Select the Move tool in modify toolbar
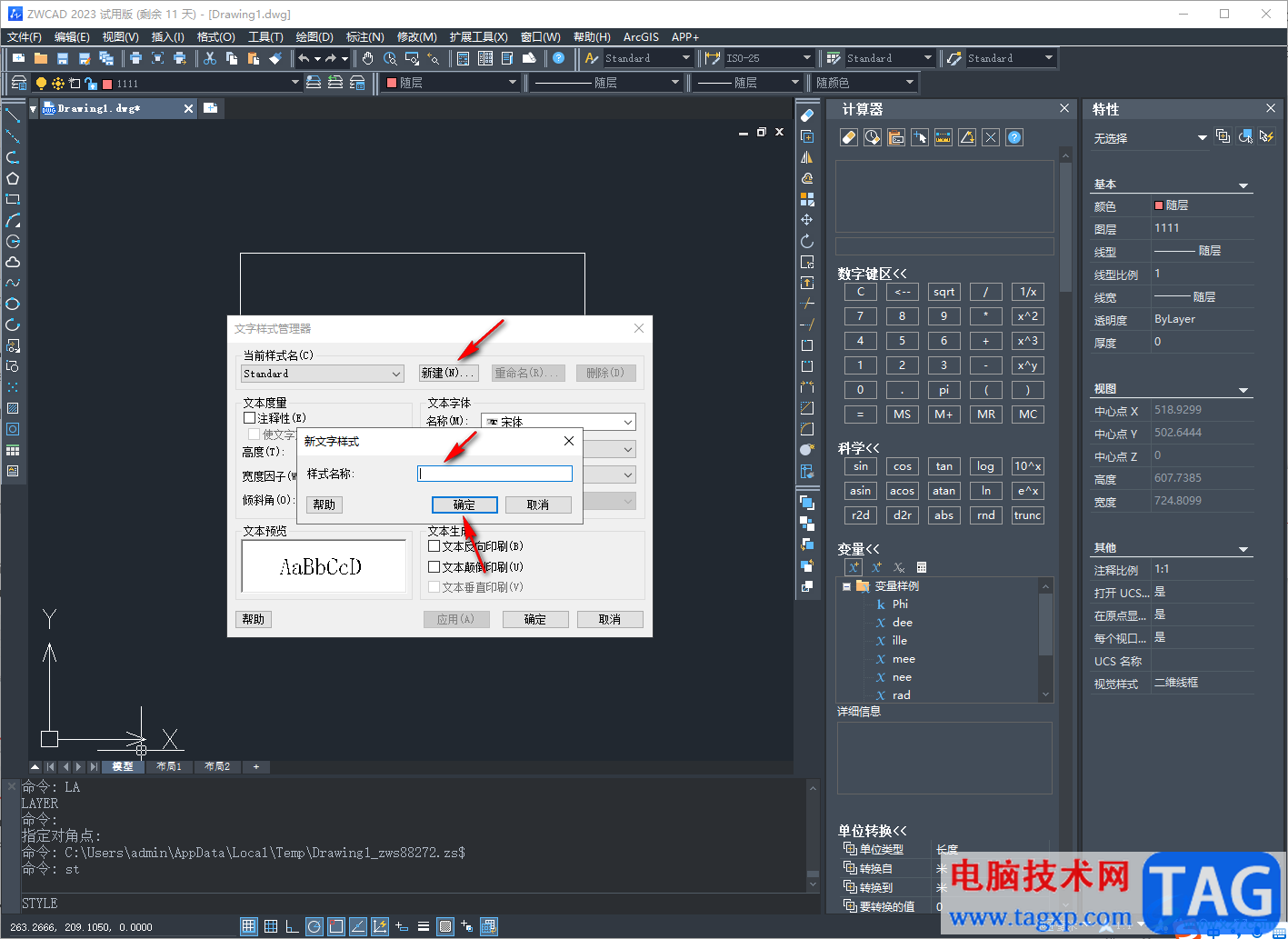 (806, 220)
